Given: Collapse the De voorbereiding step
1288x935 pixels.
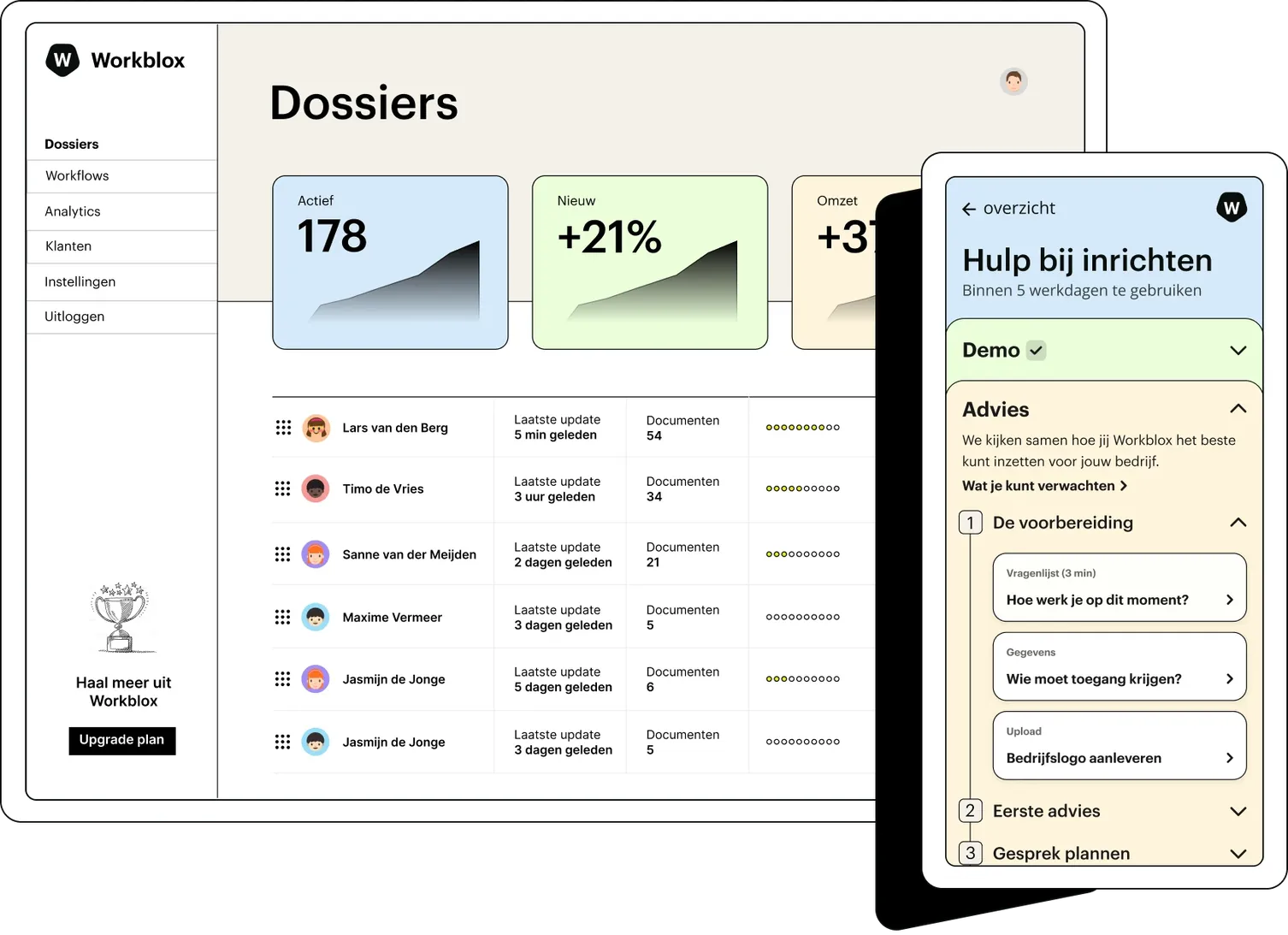Looking at the screenshot, I should [x=1238, y=523].
